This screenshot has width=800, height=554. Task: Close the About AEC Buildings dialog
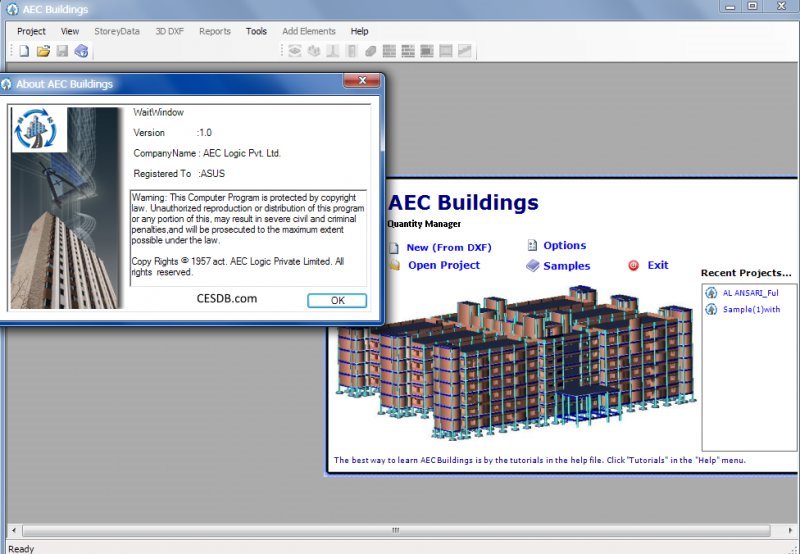[362, 81]
